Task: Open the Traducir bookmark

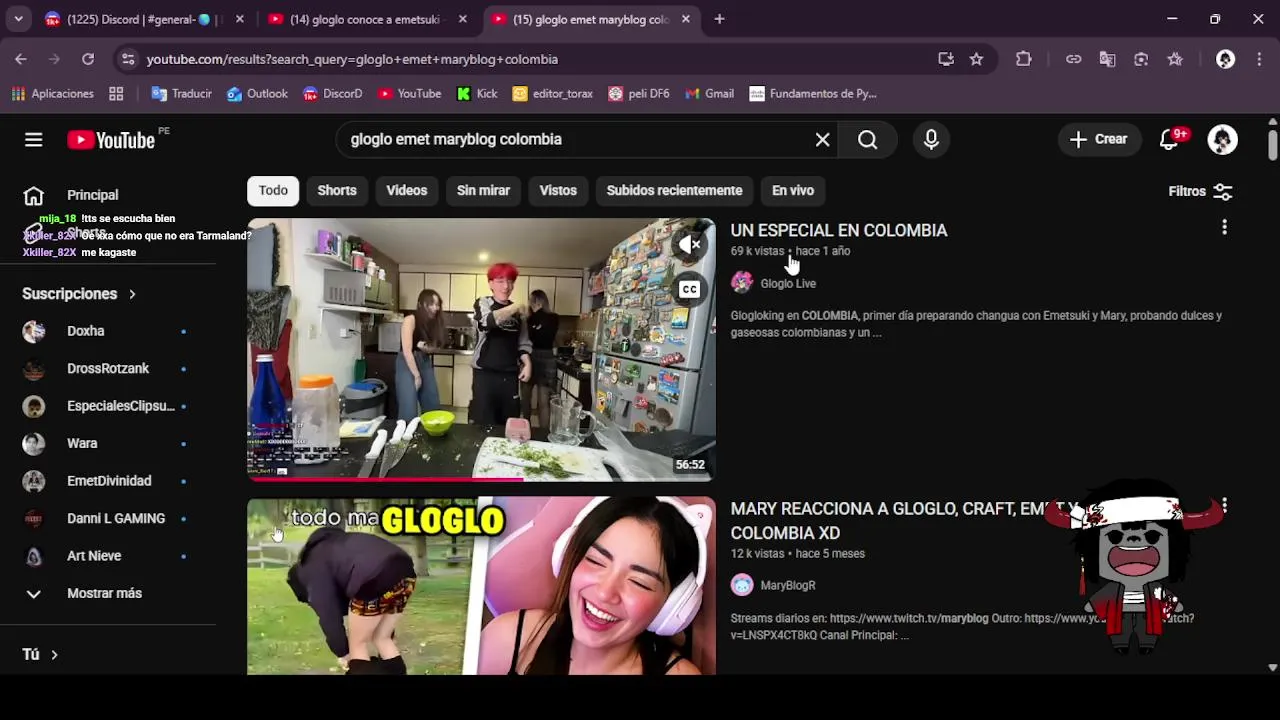Action: click(181, 94)
